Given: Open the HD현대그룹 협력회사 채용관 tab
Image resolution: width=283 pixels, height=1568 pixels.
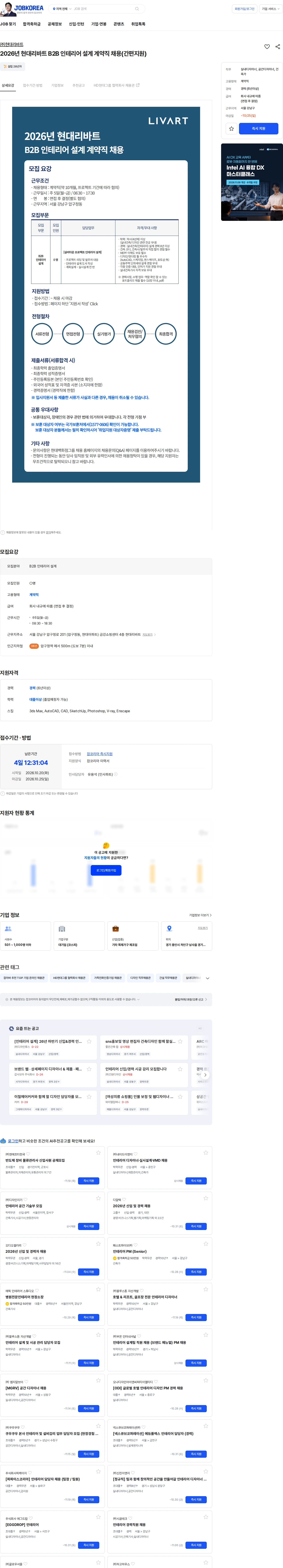Looking at the screenshot, I should pyautogui.click(x=116, y=85).
